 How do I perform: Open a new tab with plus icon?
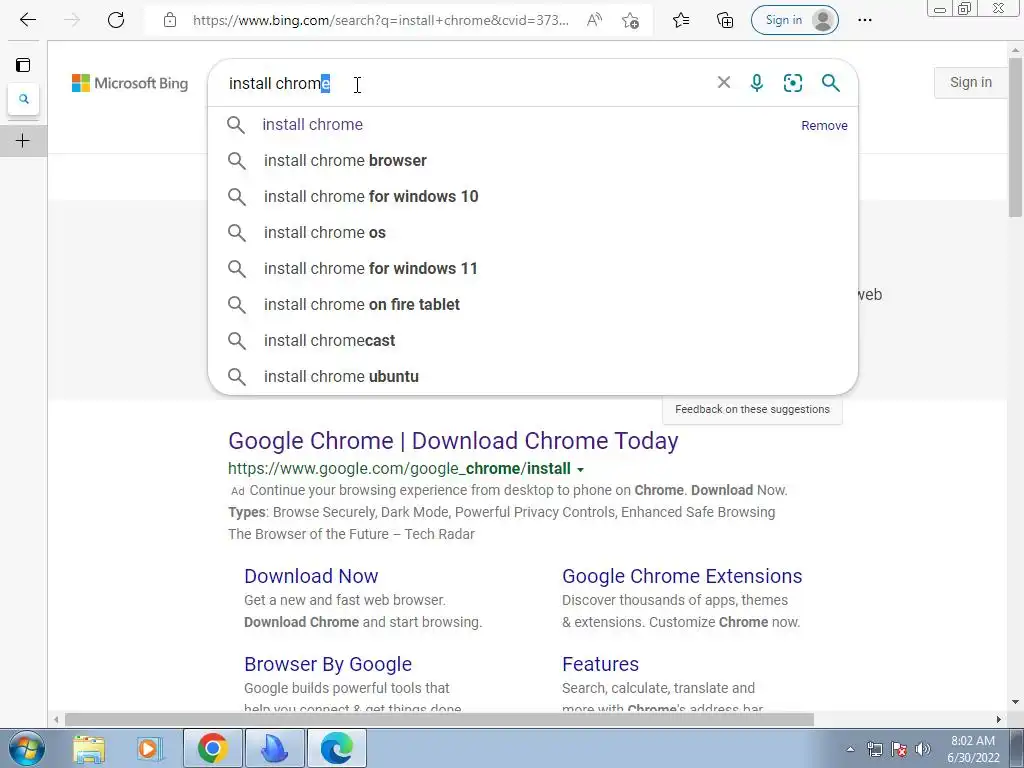tap(23, 140)
